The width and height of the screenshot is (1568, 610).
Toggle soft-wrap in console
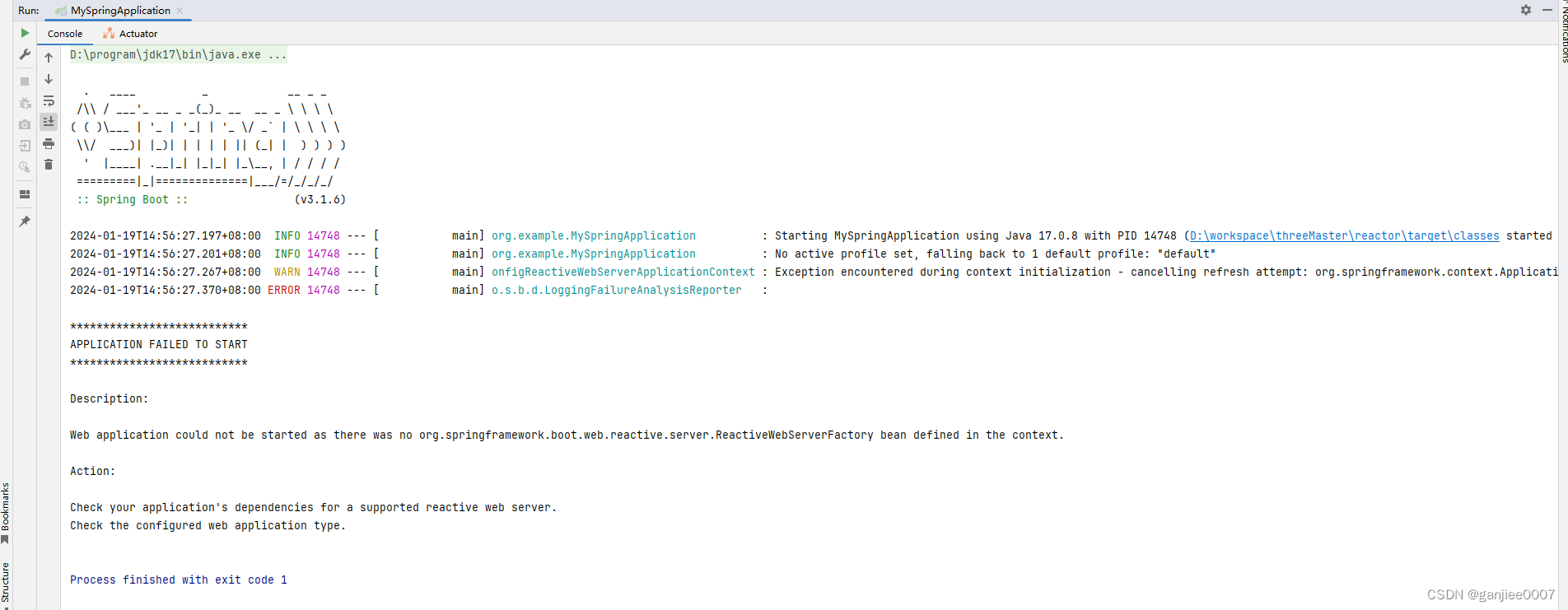coord(49,100)
